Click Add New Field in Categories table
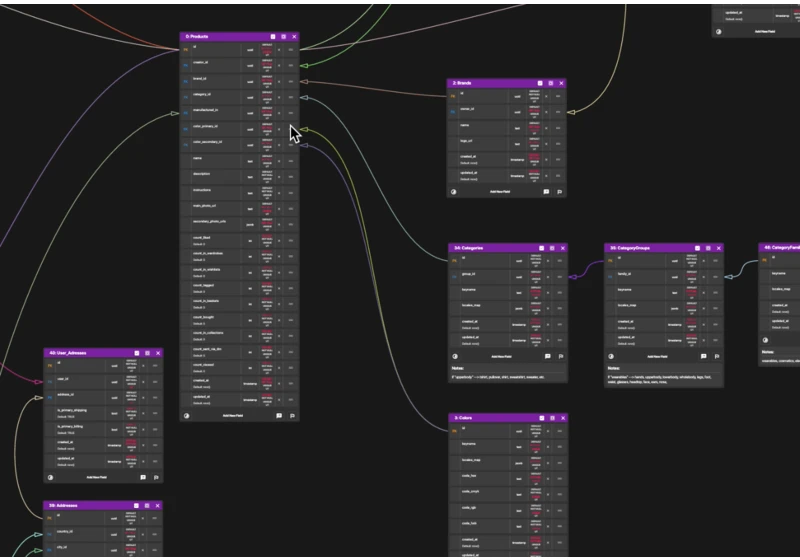 point(502,357)
